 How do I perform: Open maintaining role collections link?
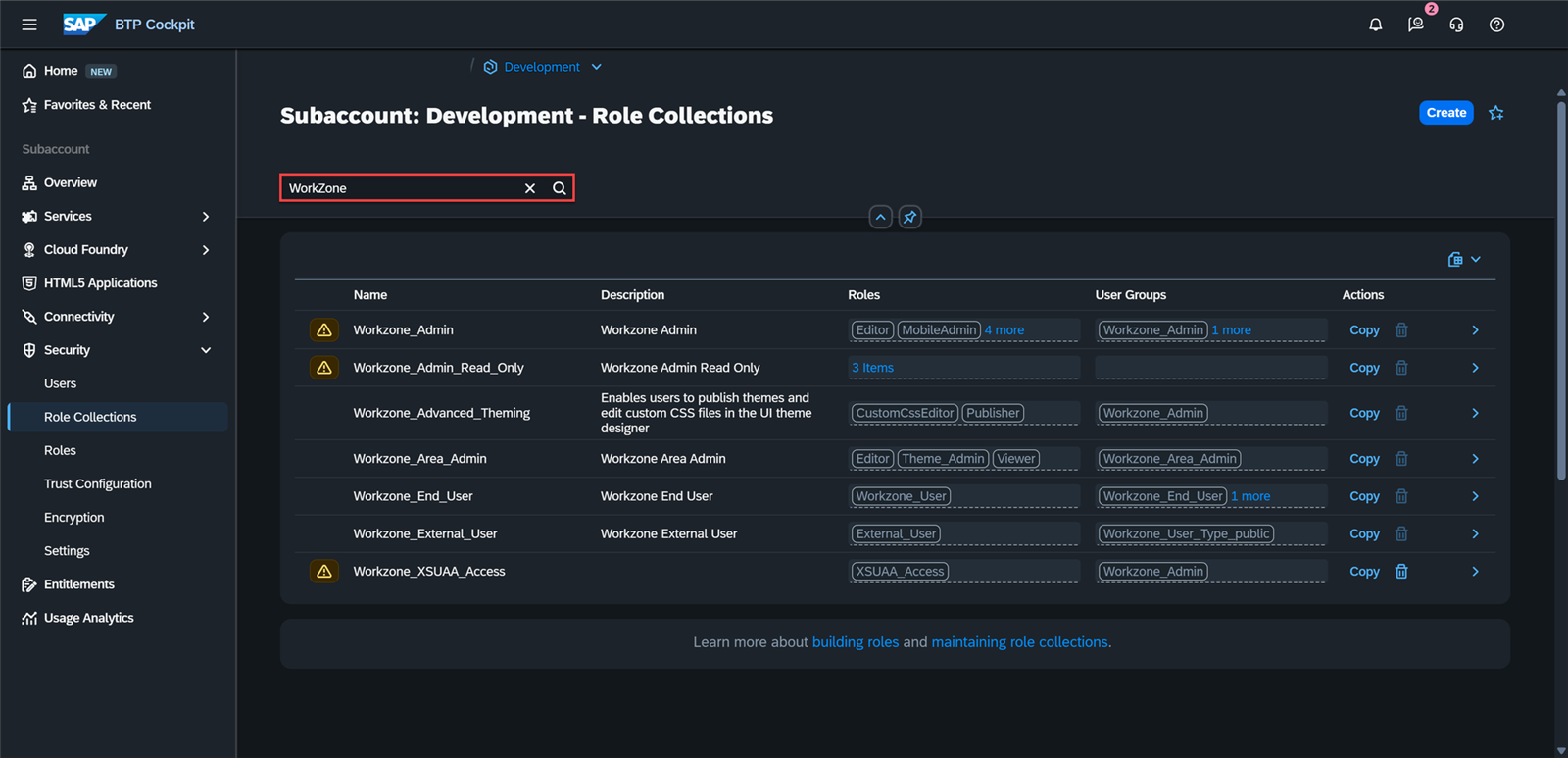(x=1019, y=642)
